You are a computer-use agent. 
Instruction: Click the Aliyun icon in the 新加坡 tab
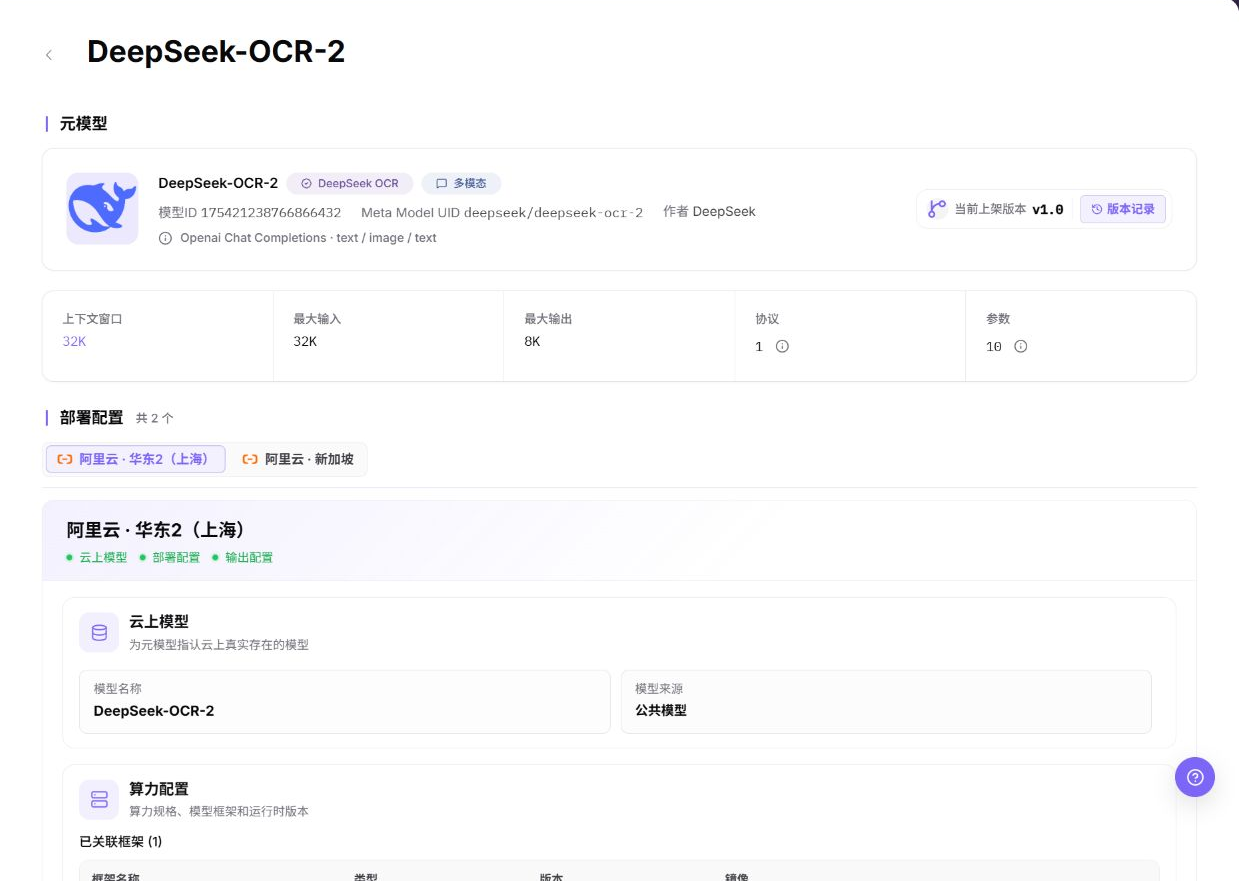point(250,459)
